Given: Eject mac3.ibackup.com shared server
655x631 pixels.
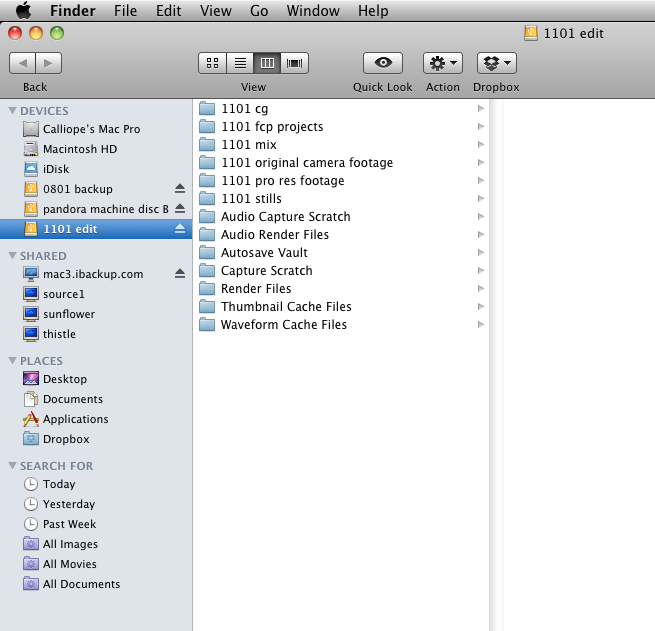Looking at the screenshot, I should 180,274.
